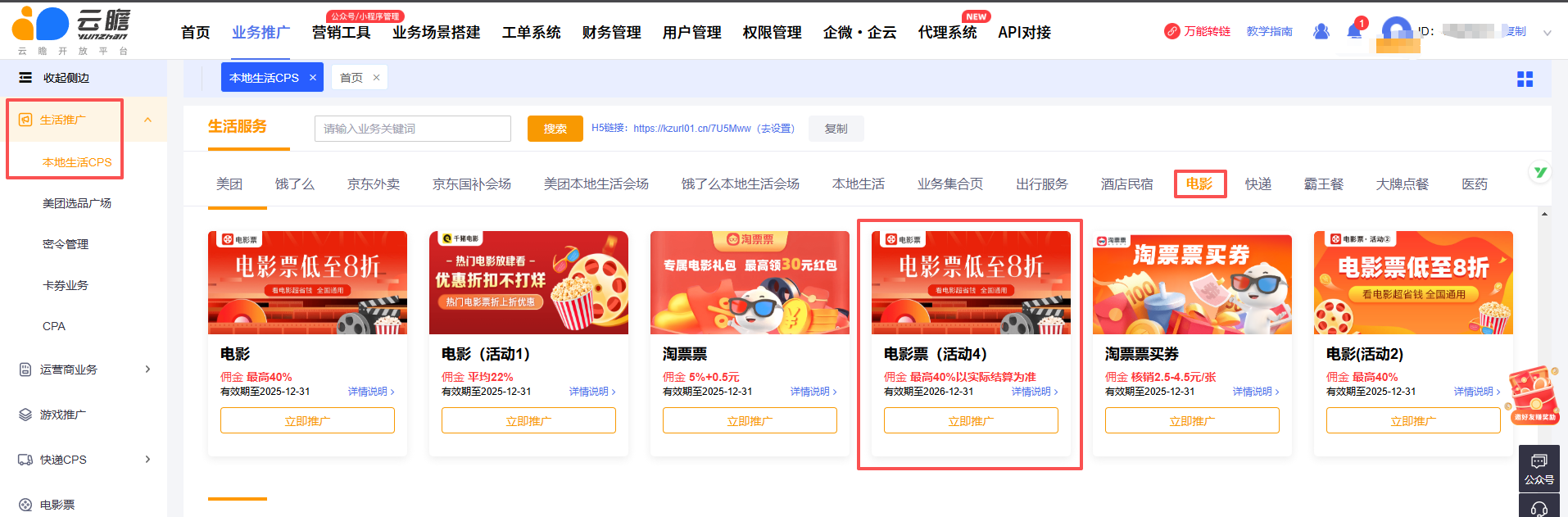Open 详情说明 for 电影票（活动4）
Image resolution: width=1568 pixels, height=517 pixels.
point(1034,392)
